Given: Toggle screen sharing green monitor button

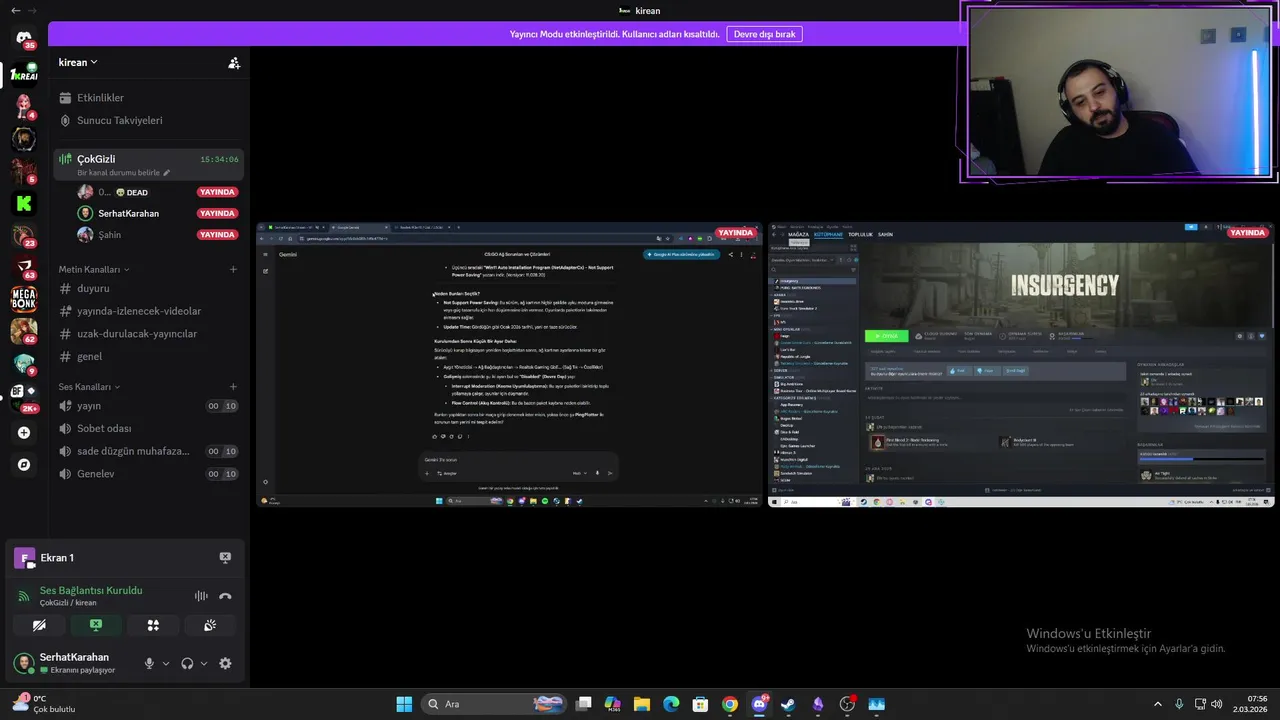Looking at the screenshot, I should coord(96,625).
